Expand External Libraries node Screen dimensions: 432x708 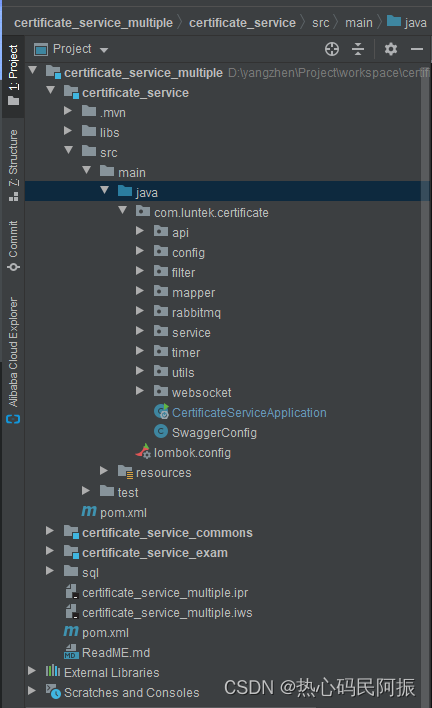[x=32, y=671]
